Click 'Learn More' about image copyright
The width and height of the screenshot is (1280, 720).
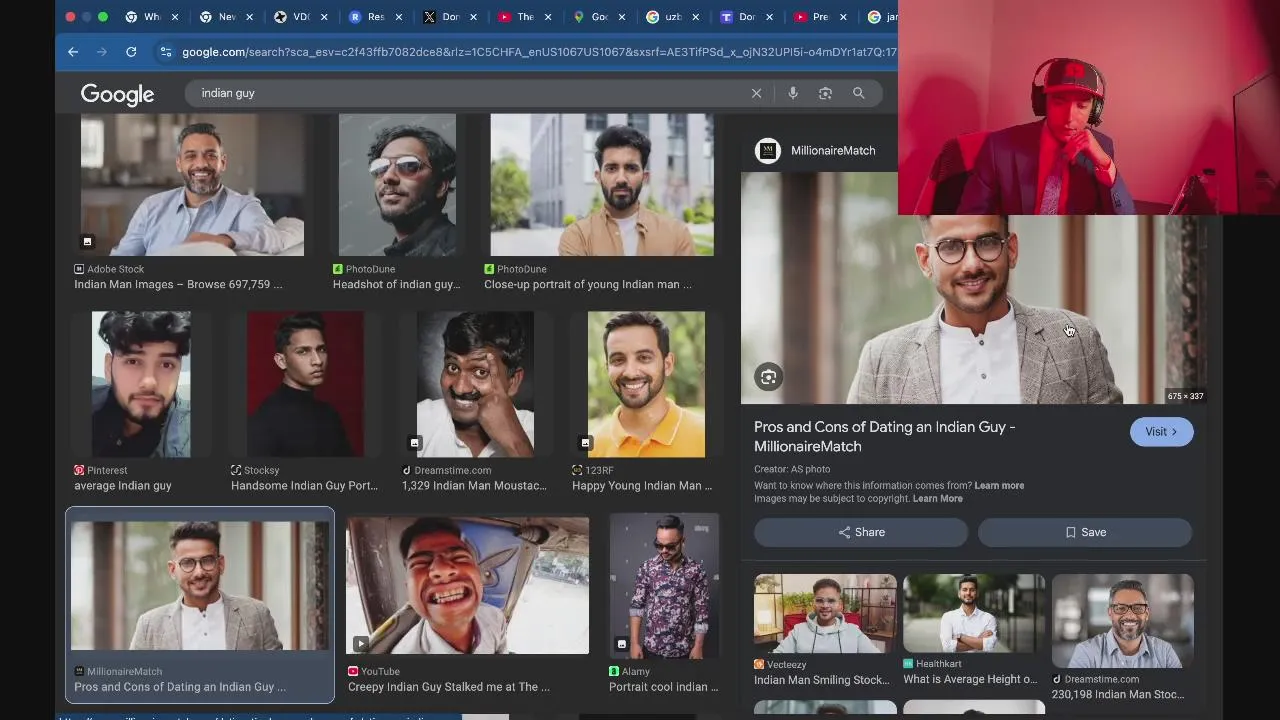point(937,499)
